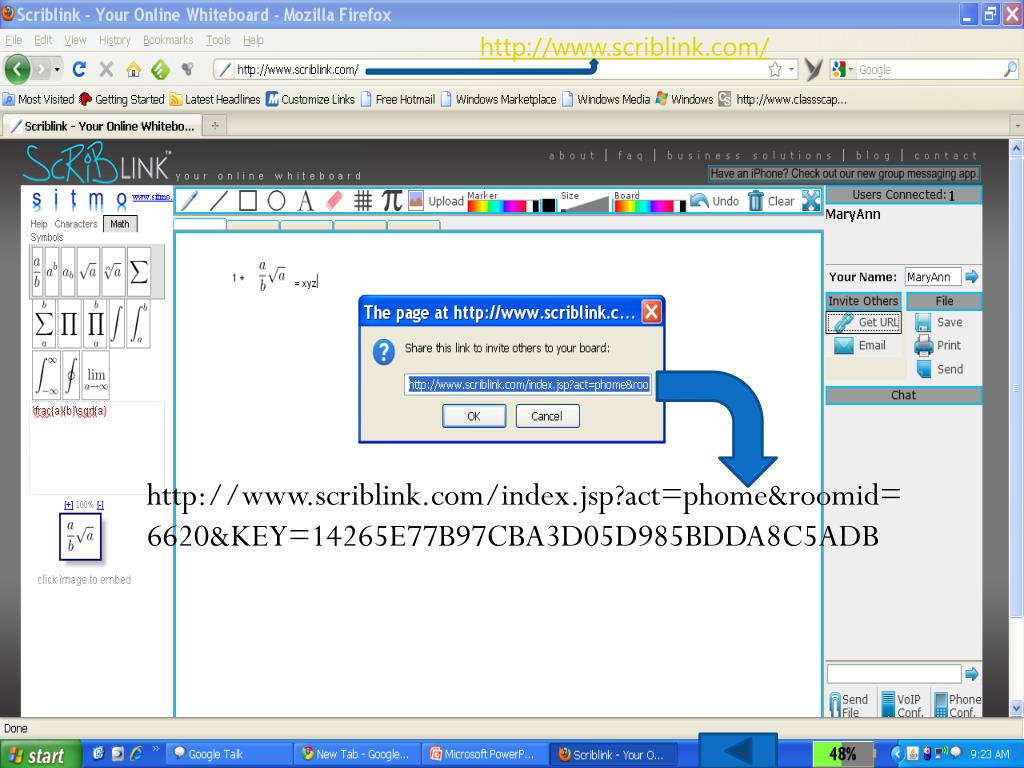Open the Help tab in sitmo panel
Screen dimensions: 1024x768
click(x=39, y=224)
